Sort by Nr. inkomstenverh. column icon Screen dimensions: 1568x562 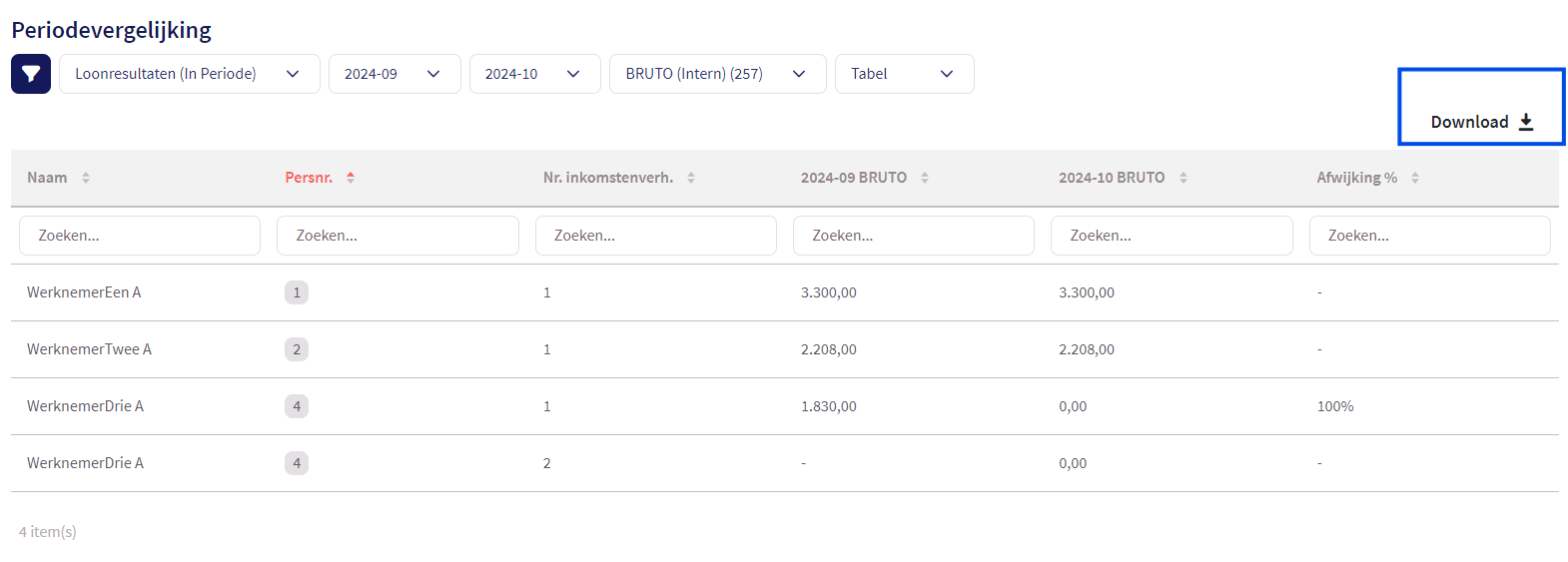tap(691, 178)
